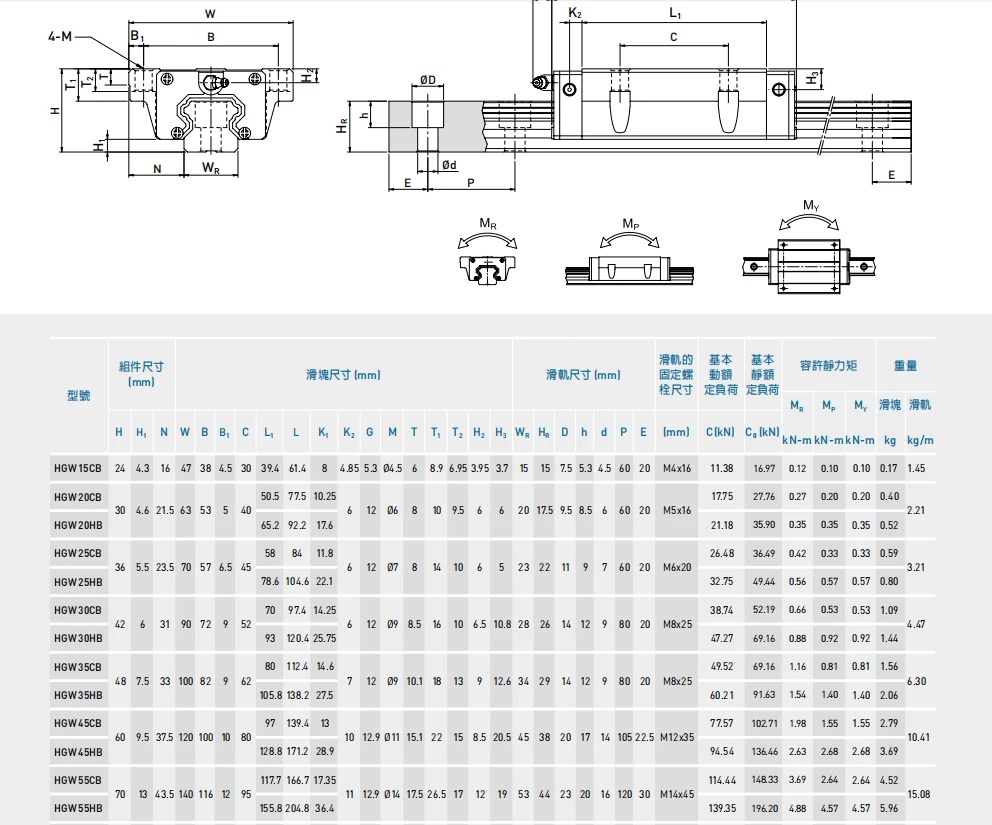The width and height of the screenshot is (992, 825).
Task: Click the 滑軌尺寸 (mm) header
Action: pos(583,375)
